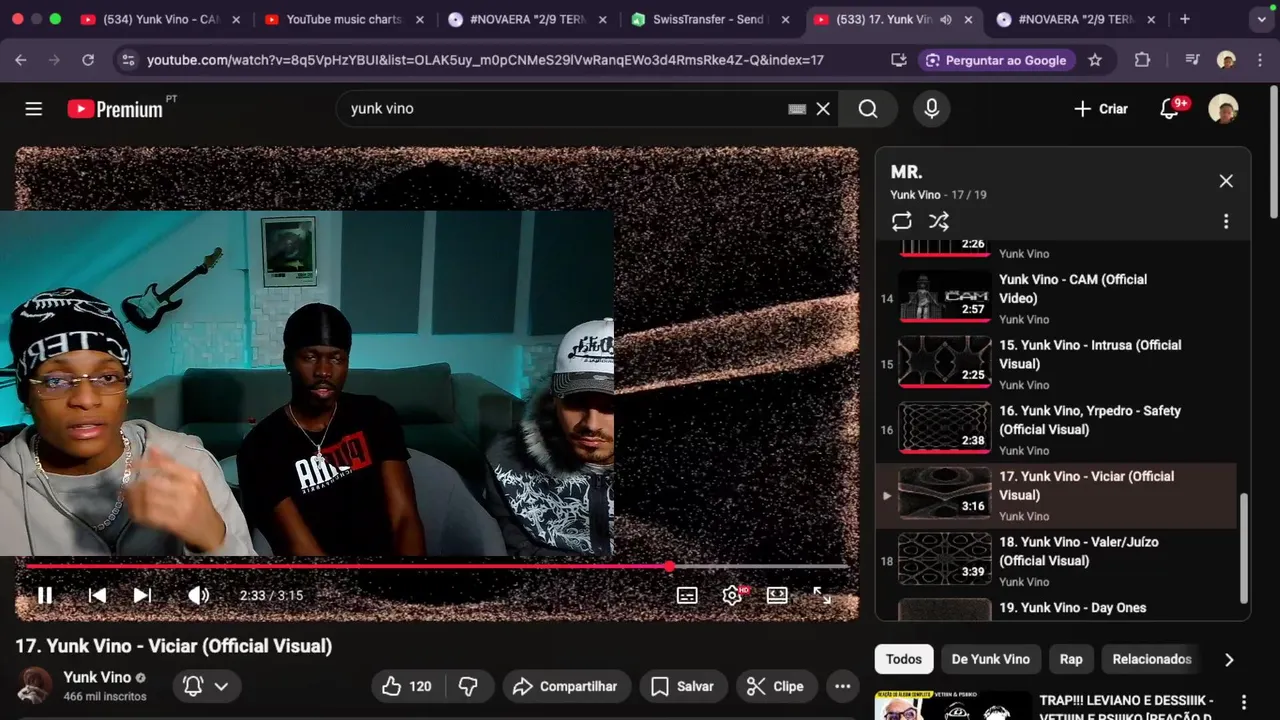Enter fullscreen mode
This screenshot has width=1280, height=720.
coord(822,595)
